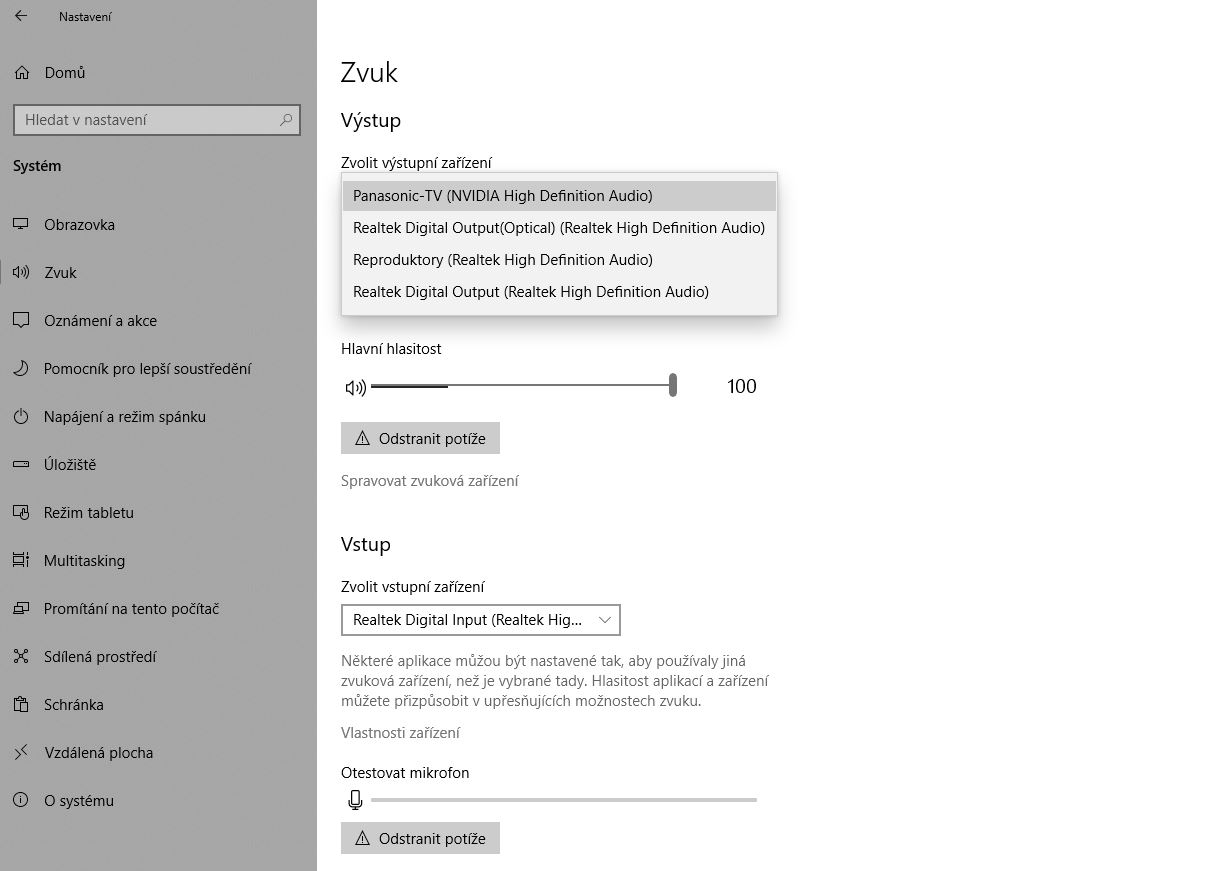Click the Obrazovka monitor icon
This screenshot has height=871, width=1224.
[x=21, y=225]
